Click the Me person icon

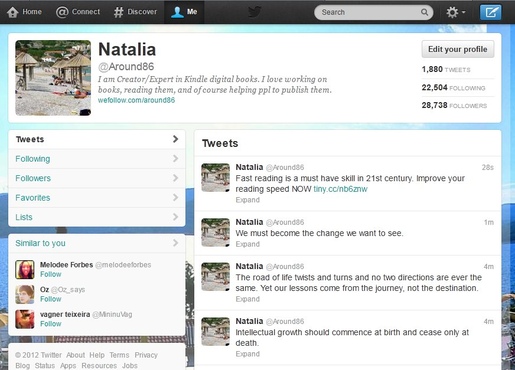(177, 12)
